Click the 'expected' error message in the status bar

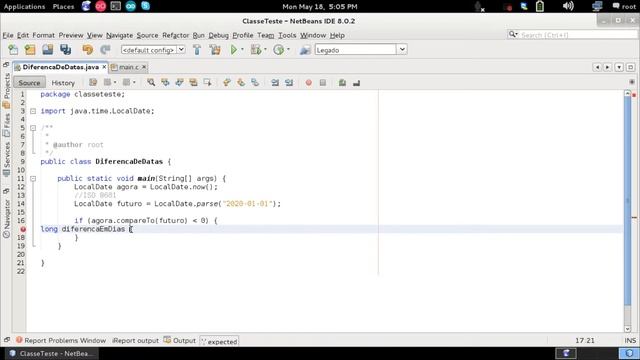coord(219,341)
